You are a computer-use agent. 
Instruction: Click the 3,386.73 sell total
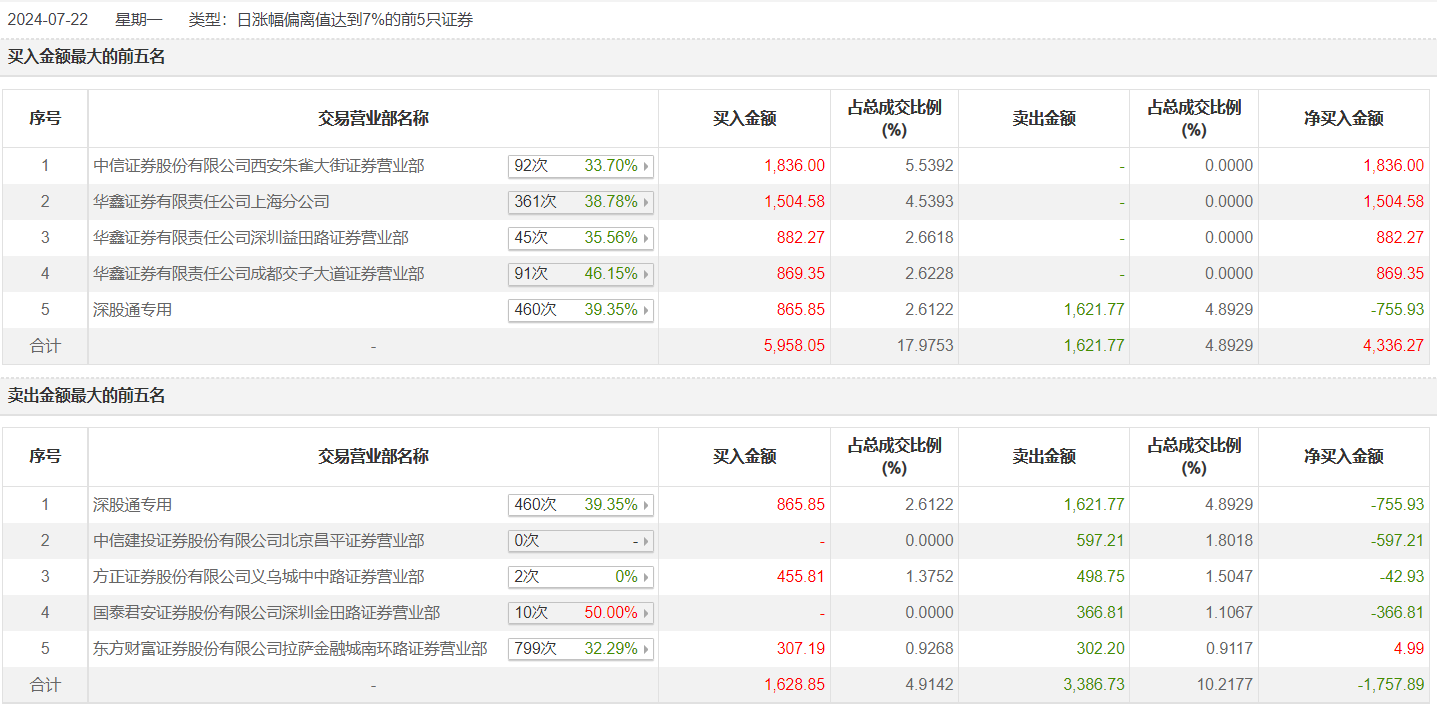click(1093, 685)
